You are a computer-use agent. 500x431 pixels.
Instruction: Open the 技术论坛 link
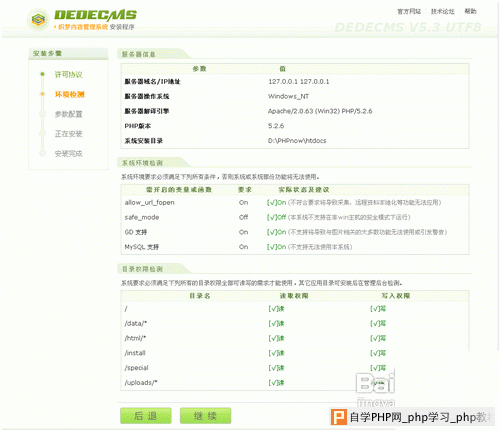tap(443, 11)
